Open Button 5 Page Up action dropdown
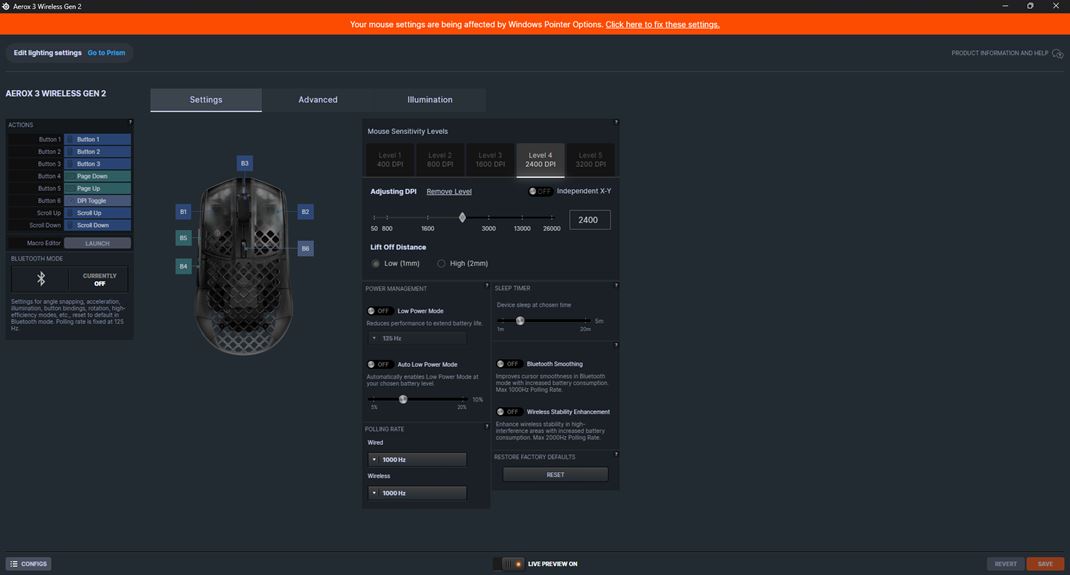Viewport: 1070px width, 575px height. (x=98, y=188)
